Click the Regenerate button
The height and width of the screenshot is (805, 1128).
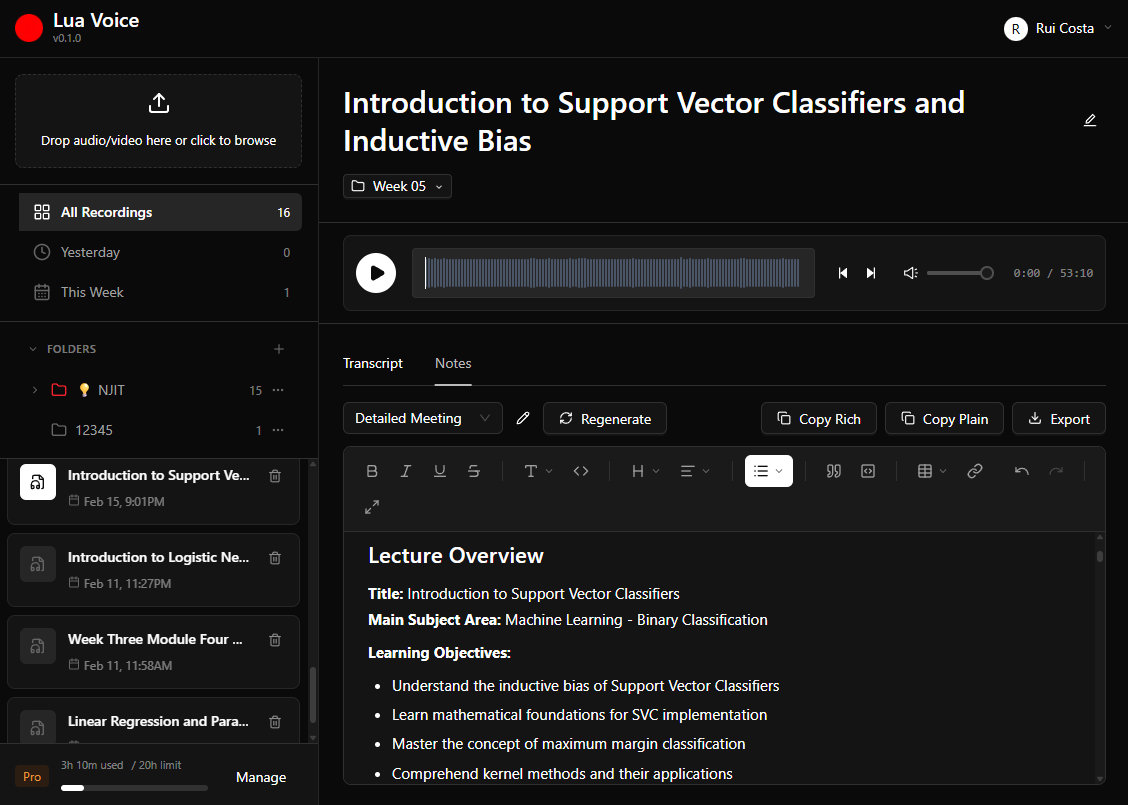pos(605,419)
